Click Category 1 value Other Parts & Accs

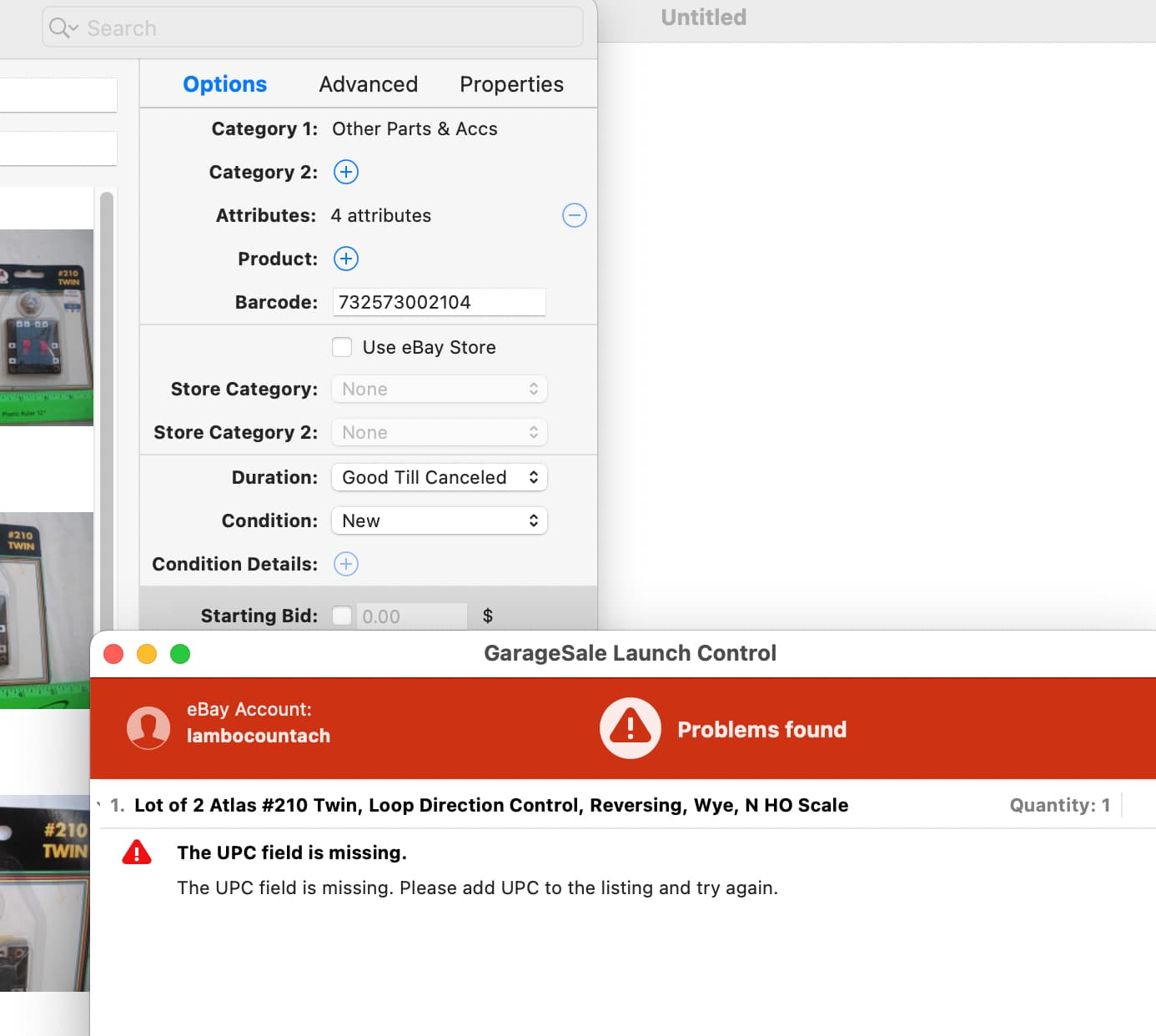415,128
